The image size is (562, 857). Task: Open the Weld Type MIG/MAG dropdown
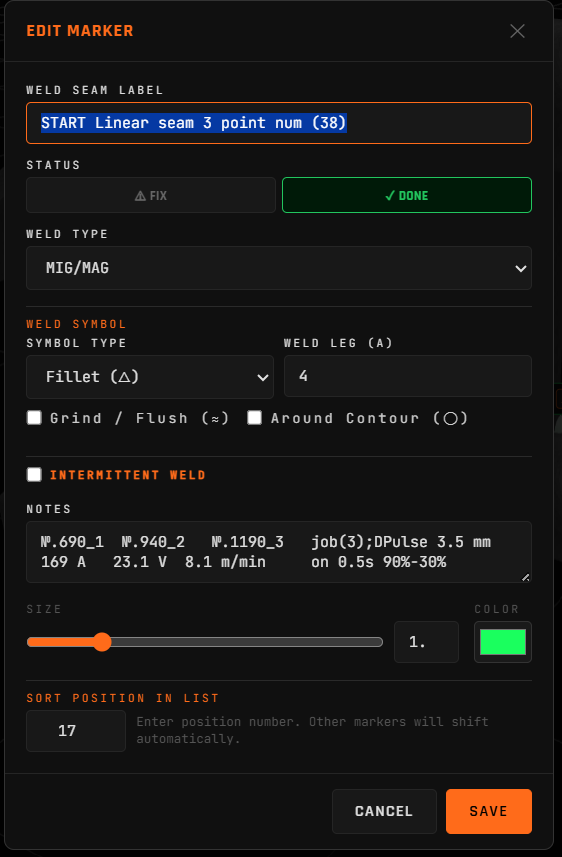[x=279, y=268]
